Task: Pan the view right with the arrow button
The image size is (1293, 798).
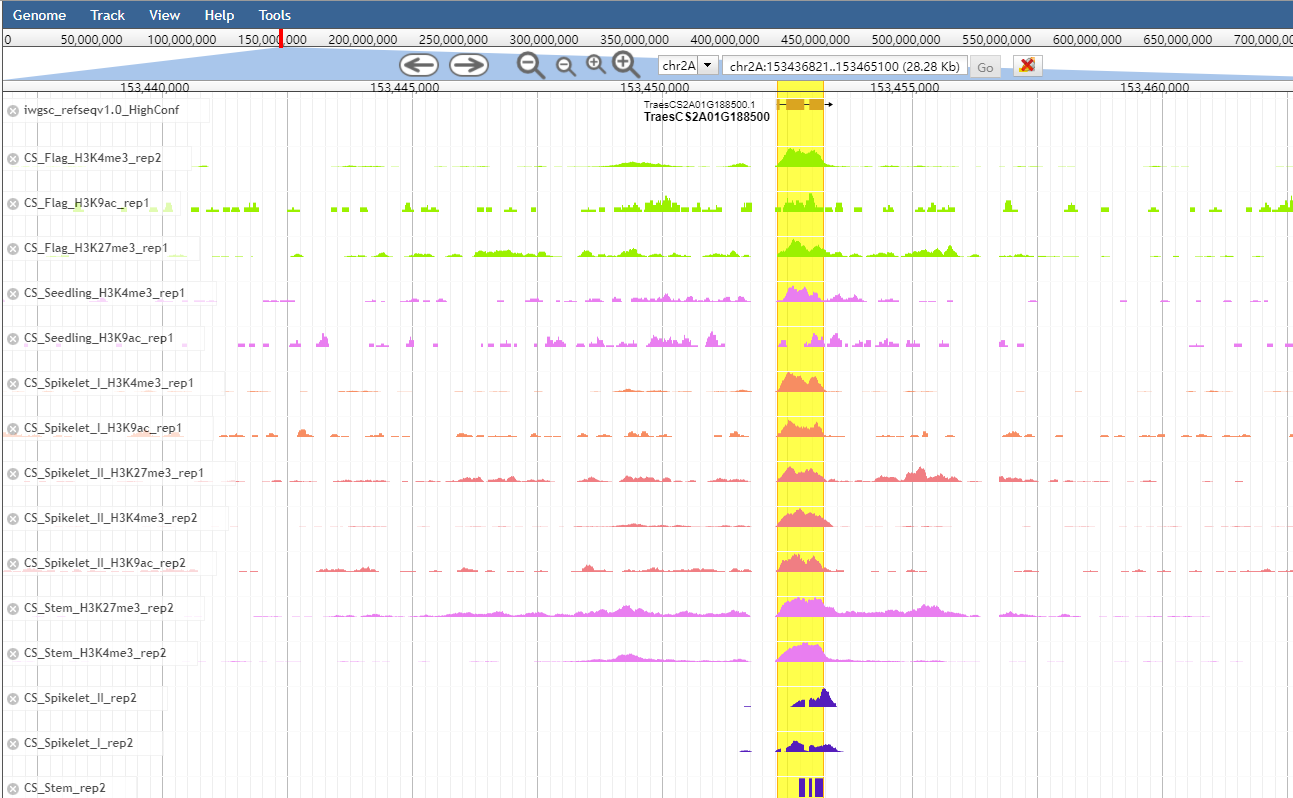Action: click(468, 65)
